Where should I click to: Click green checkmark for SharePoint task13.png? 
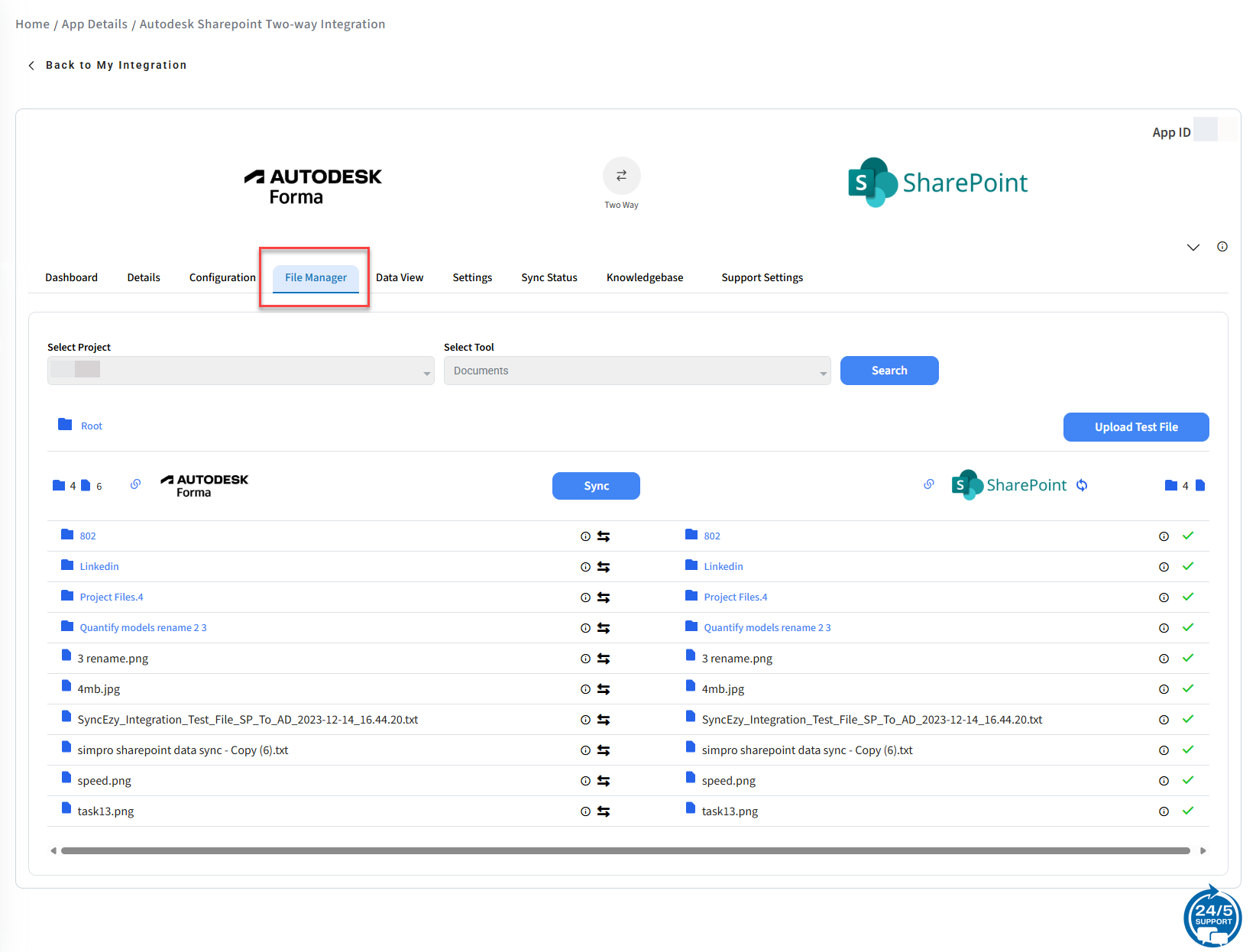tap(1188, 811)
